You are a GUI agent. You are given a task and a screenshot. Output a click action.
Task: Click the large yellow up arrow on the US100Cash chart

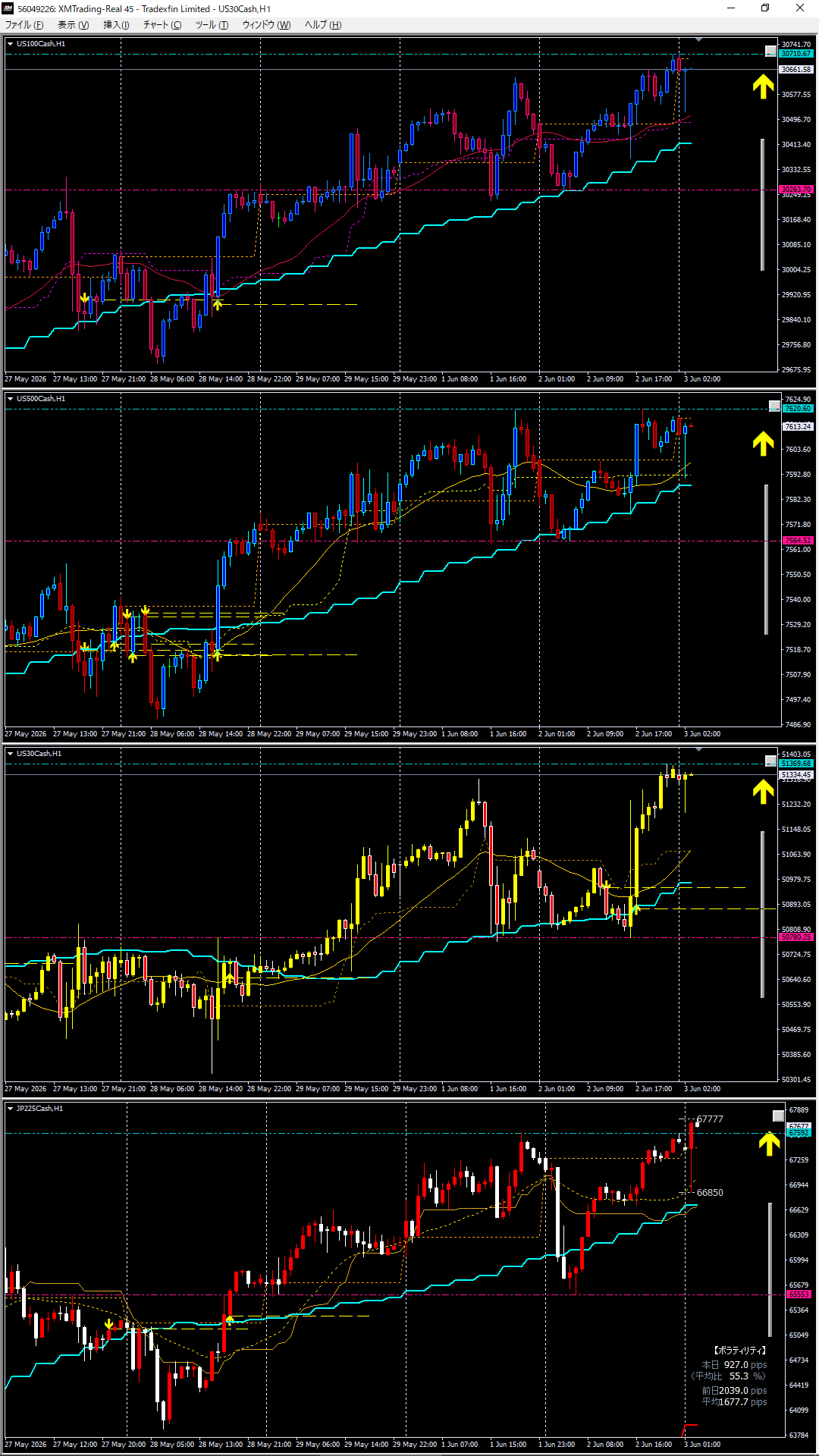coord(763,86)
